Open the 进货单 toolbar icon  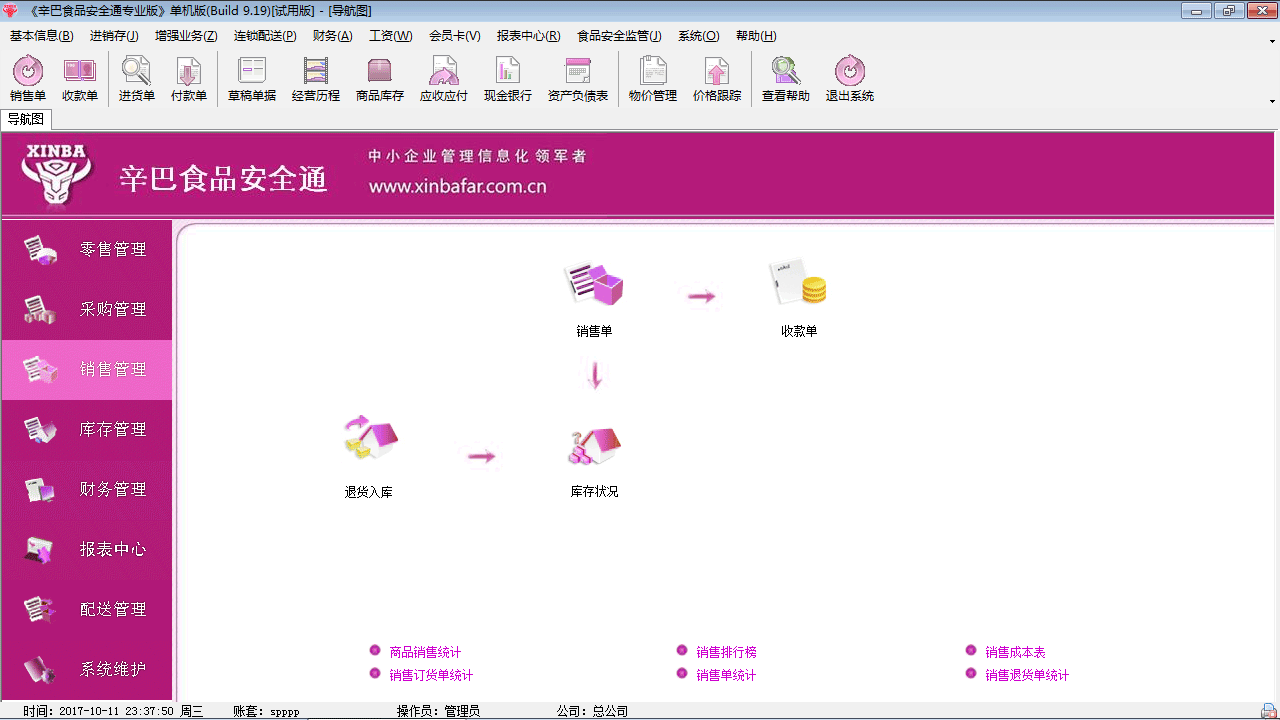click(137, 79)
